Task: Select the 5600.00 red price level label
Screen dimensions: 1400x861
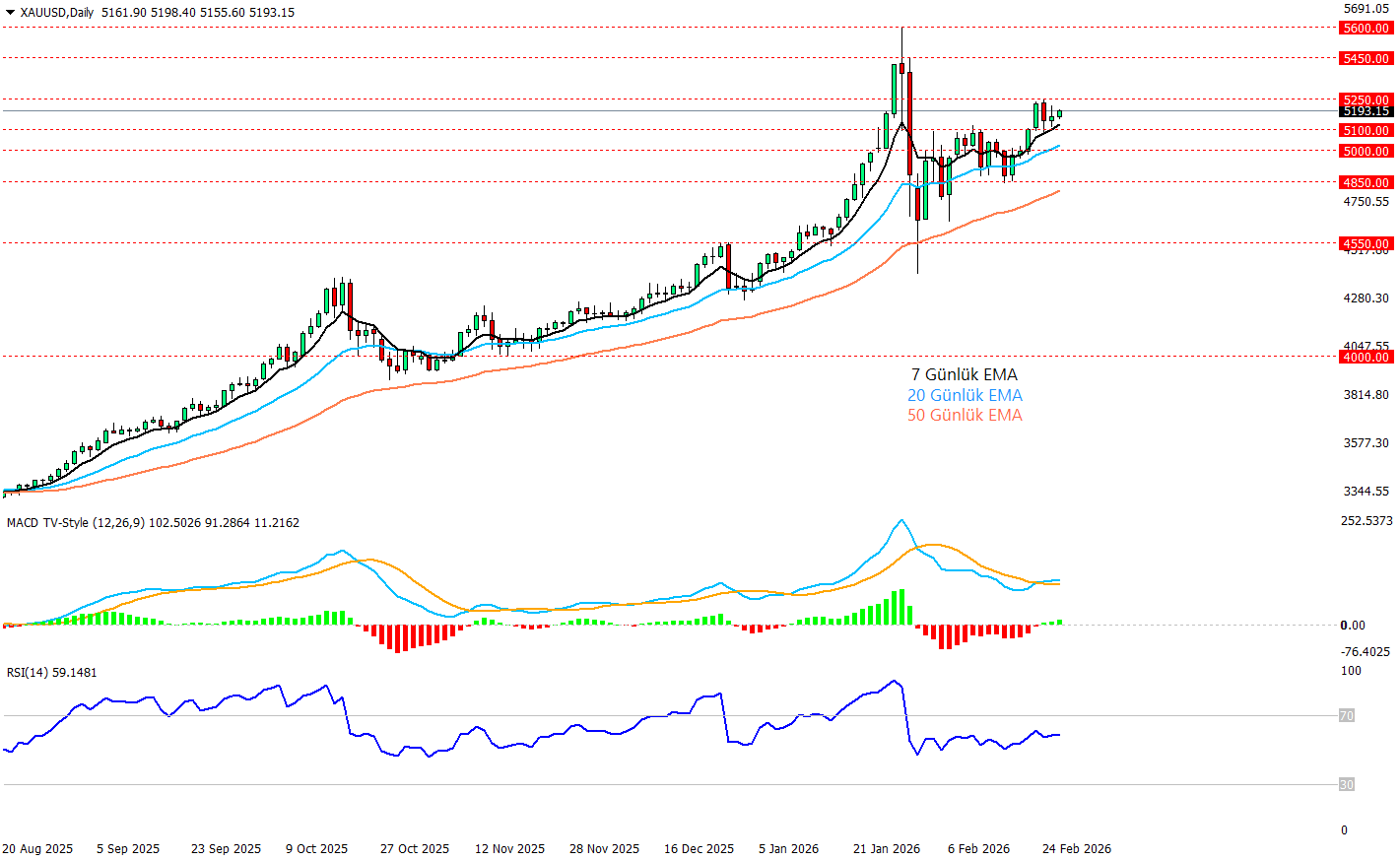Action: [x=1366, y=29]
